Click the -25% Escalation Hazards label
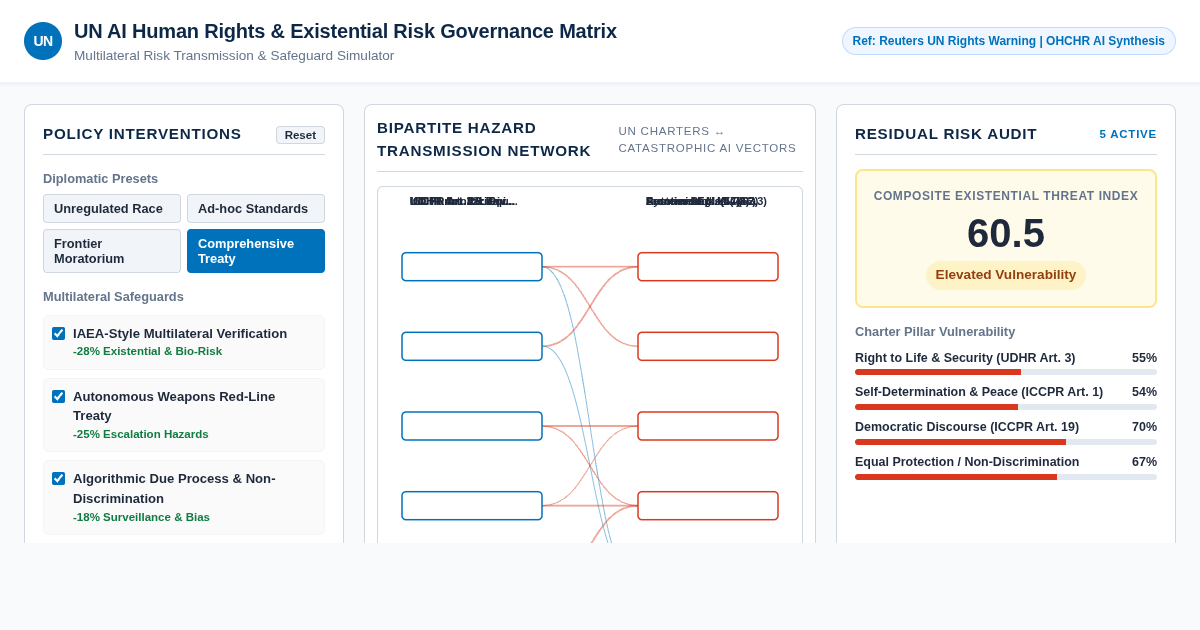The width and height of the screenshot is (1200, 630). pos(141,434)
